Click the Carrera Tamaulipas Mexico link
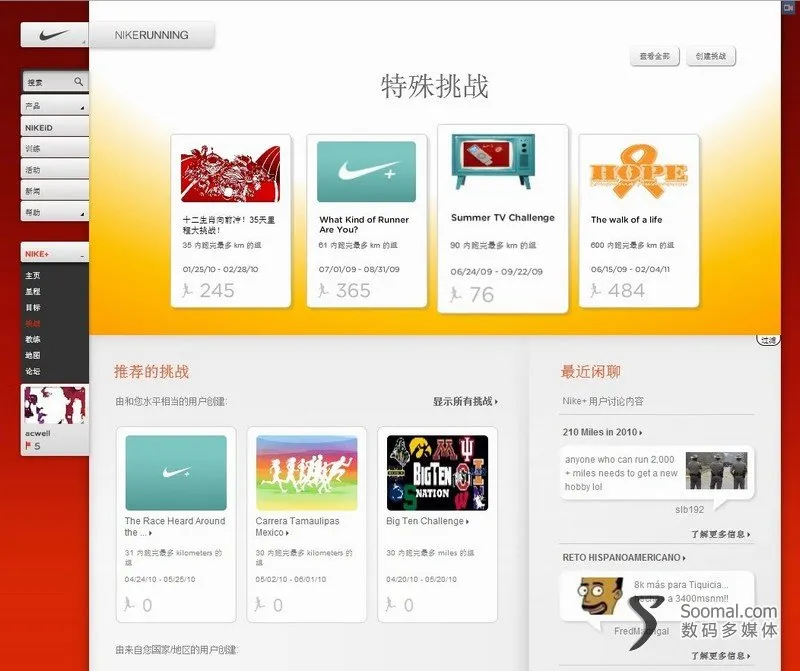This screenshot has width=800, height=671. 297,527
